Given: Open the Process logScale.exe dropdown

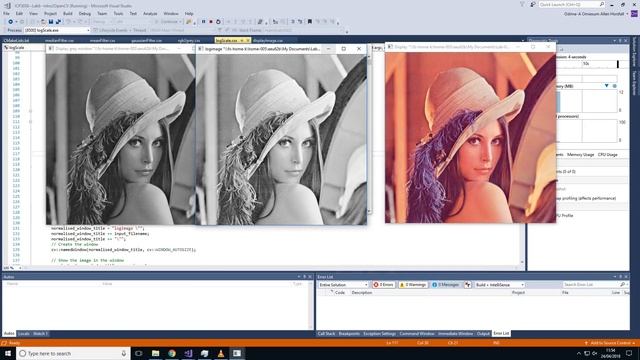Looking at the screenshot, I should pos(56,30).
